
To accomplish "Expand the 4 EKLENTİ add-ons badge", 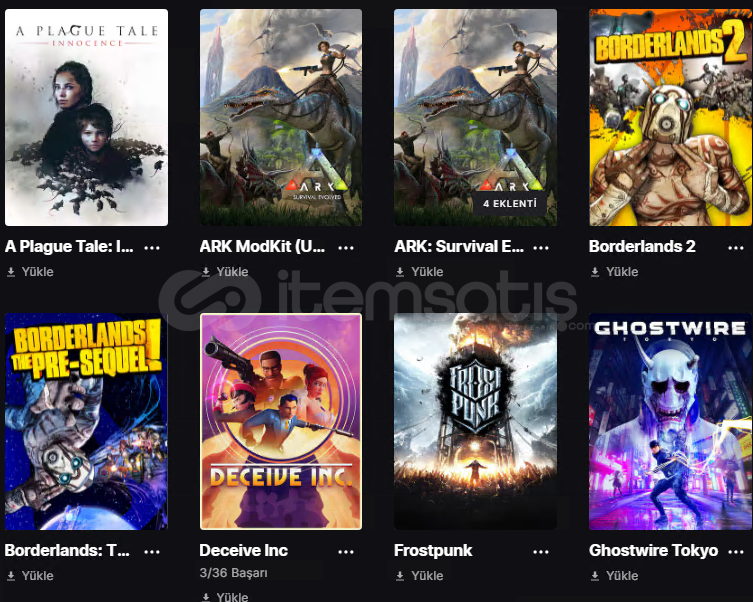I will 510,204.
